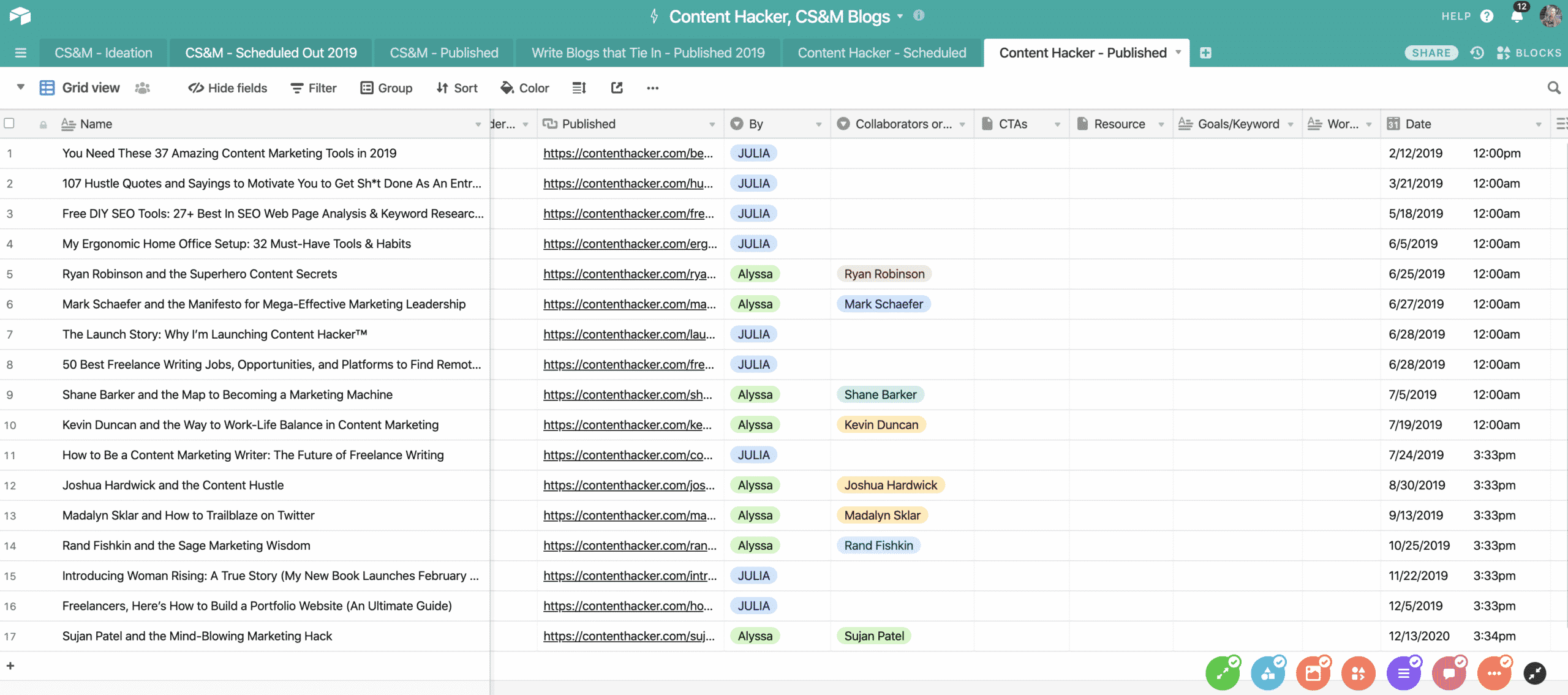Open the user profile avatar
Viewport: 1568px width, 695px height.
(1551, 16)
